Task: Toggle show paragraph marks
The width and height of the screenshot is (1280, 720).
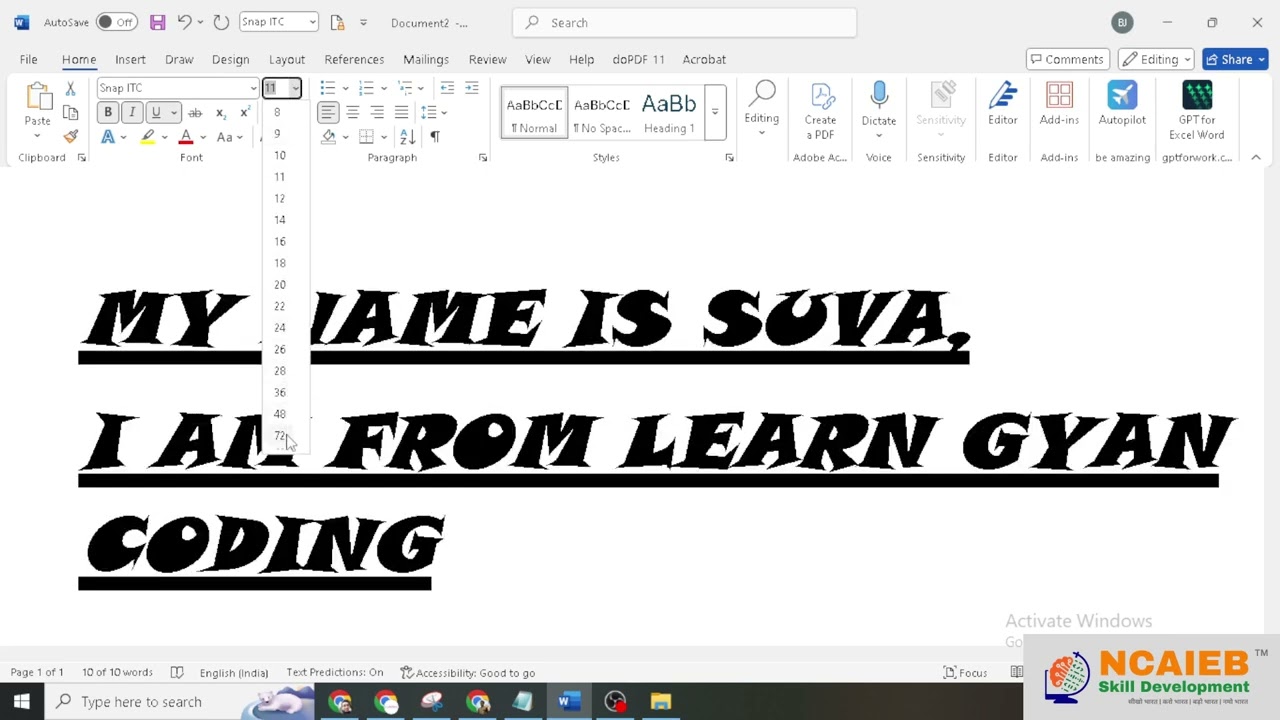Action: (435, 136)
